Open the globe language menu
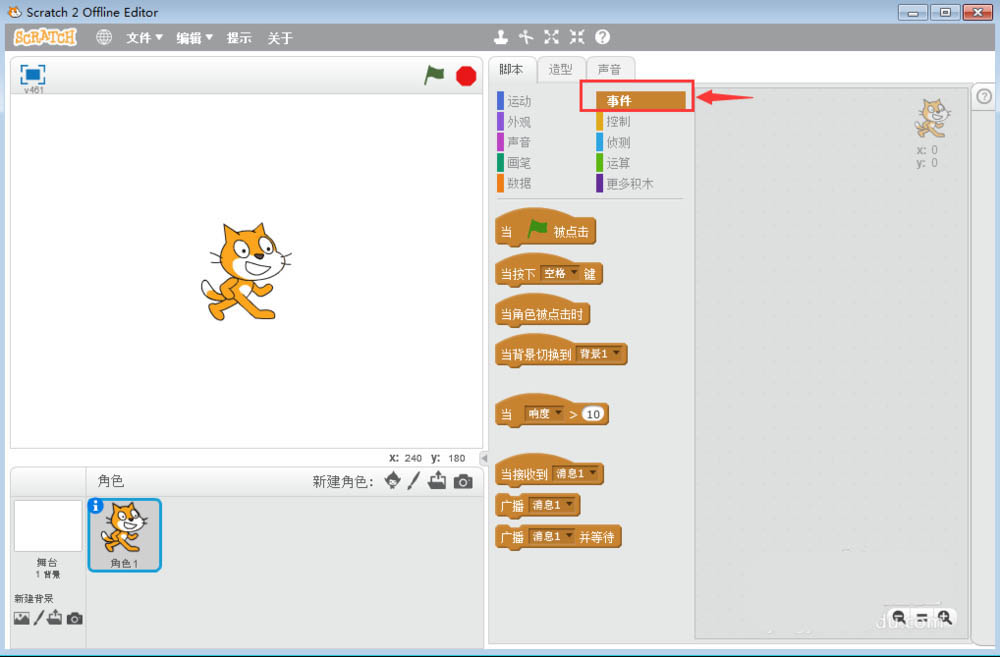This screenshot has height=657, width=1000. [x=103, y=37]
